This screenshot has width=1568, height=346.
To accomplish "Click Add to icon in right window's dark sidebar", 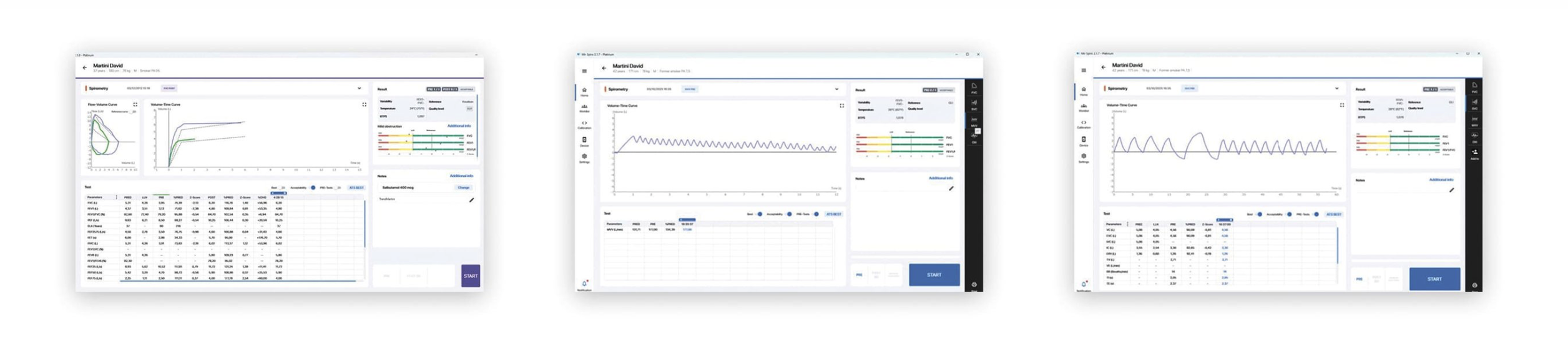I will click(x=1474, y=154).
